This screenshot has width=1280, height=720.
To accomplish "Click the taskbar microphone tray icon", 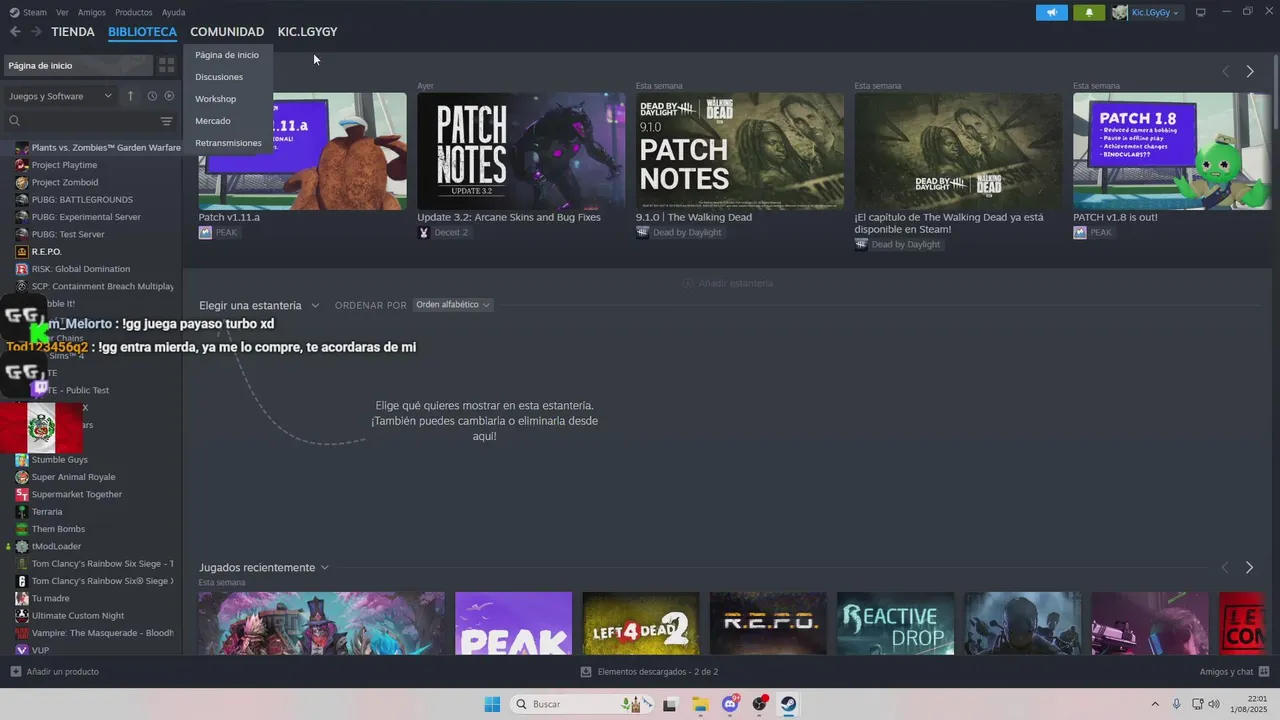I will point(1176,704).
